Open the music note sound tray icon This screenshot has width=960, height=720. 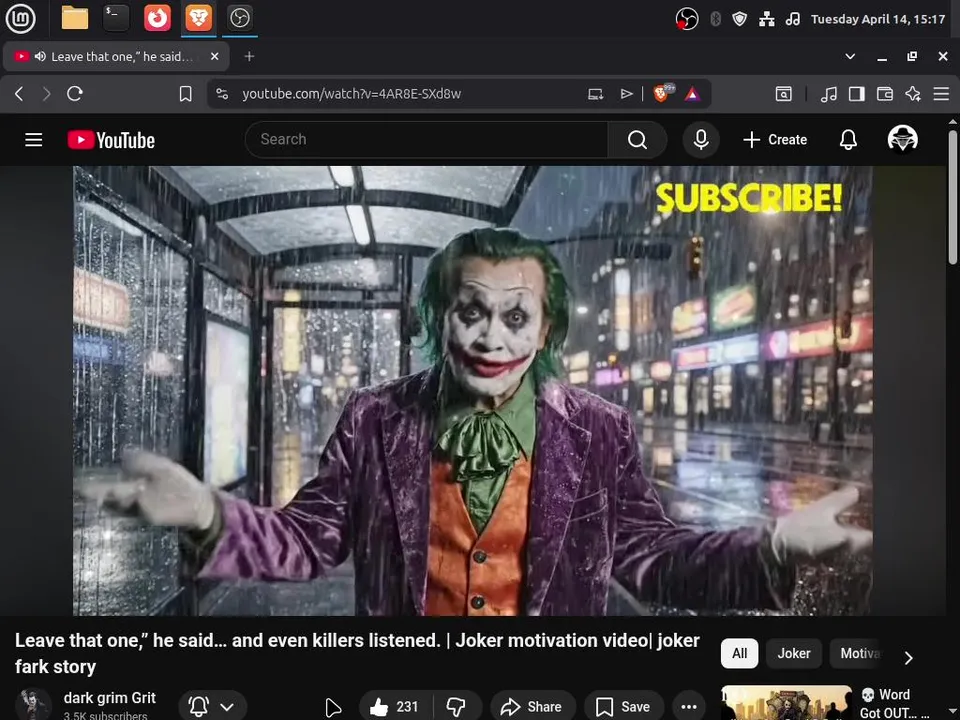(793, 20)
